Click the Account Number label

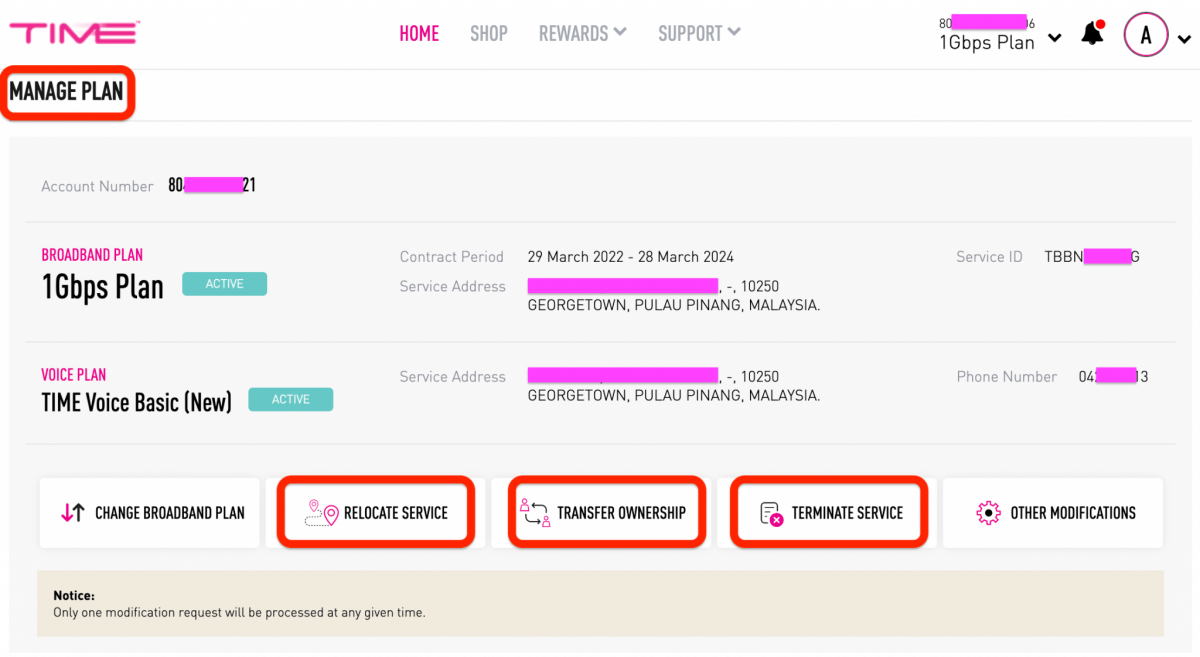point(97,186)
